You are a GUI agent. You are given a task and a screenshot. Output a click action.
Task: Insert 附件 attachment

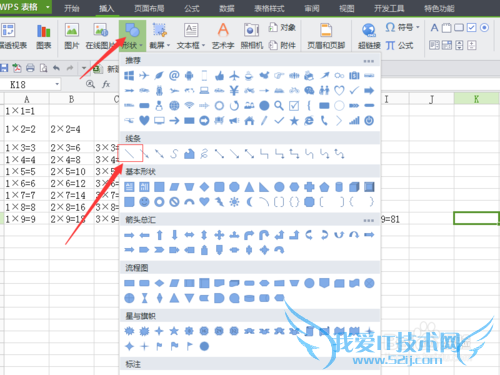(x=282, y=45)
